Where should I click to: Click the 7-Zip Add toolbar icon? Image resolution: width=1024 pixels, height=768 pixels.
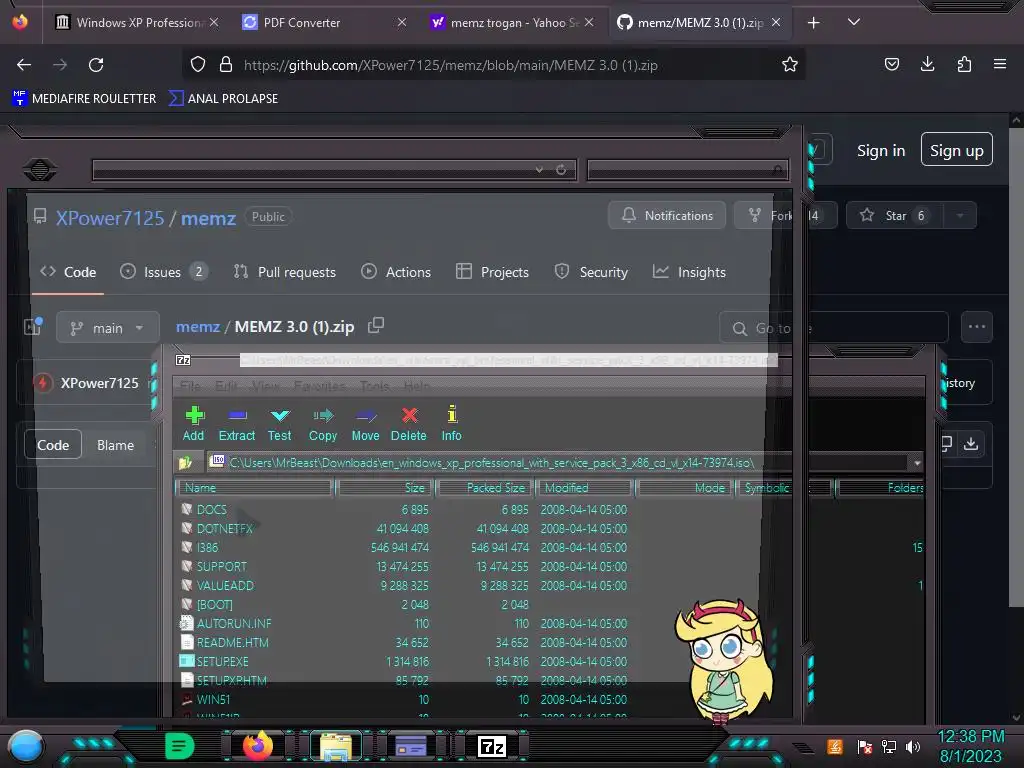pos(193,423)
